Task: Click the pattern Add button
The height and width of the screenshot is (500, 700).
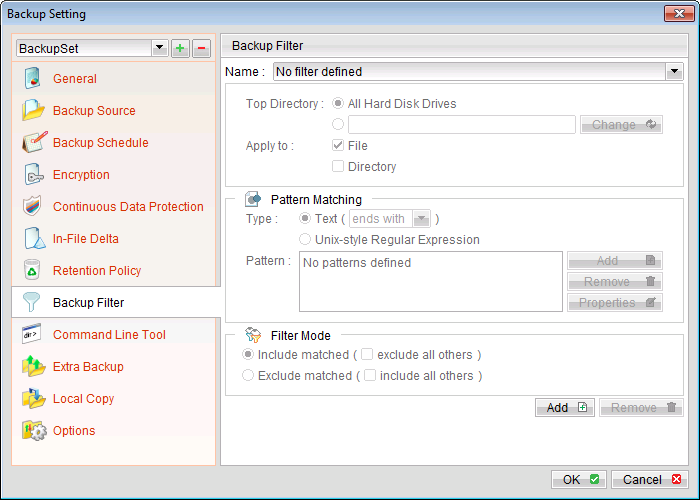Action: [615, 261]
